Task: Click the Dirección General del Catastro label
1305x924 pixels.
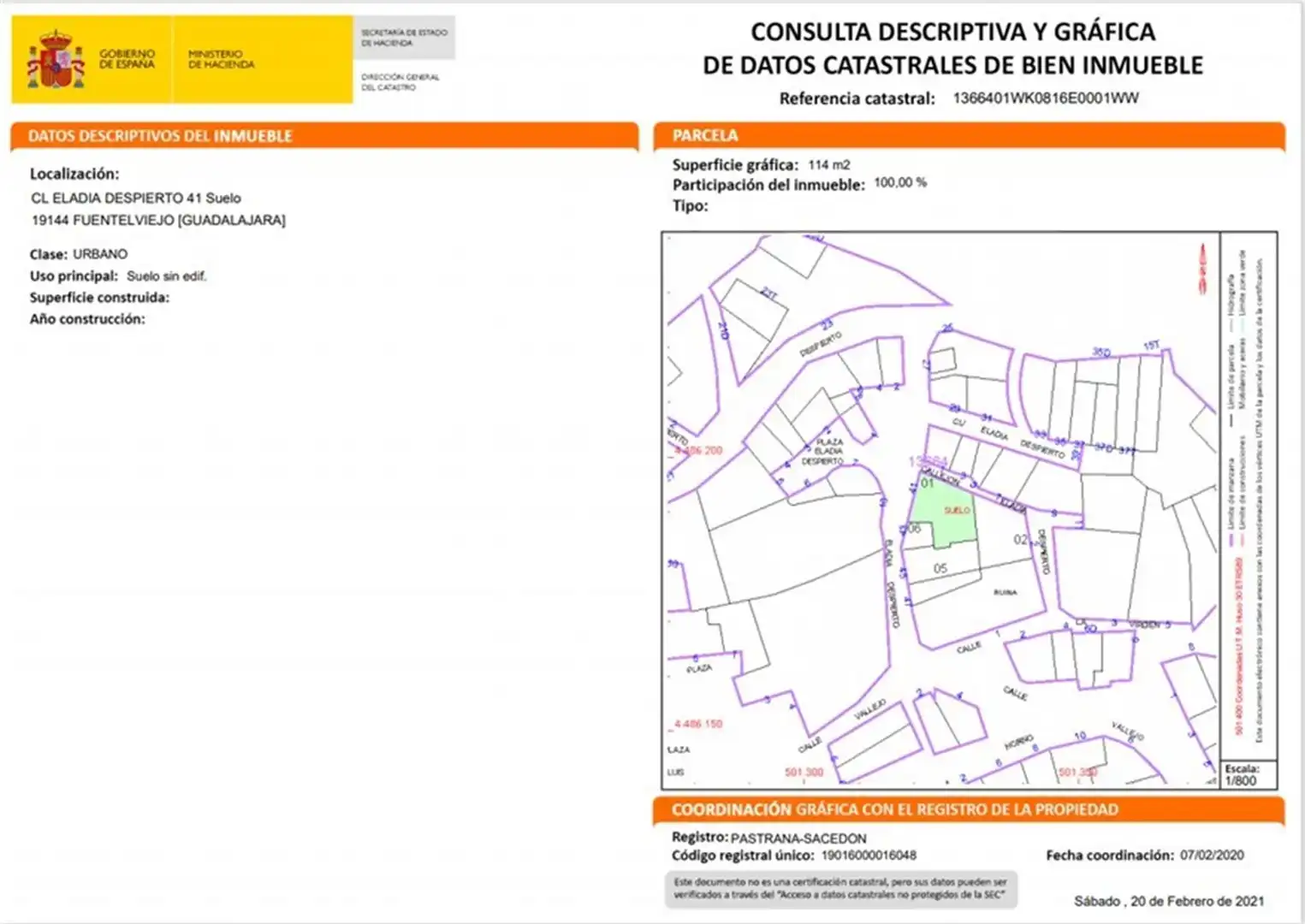Action: [400, 82]
